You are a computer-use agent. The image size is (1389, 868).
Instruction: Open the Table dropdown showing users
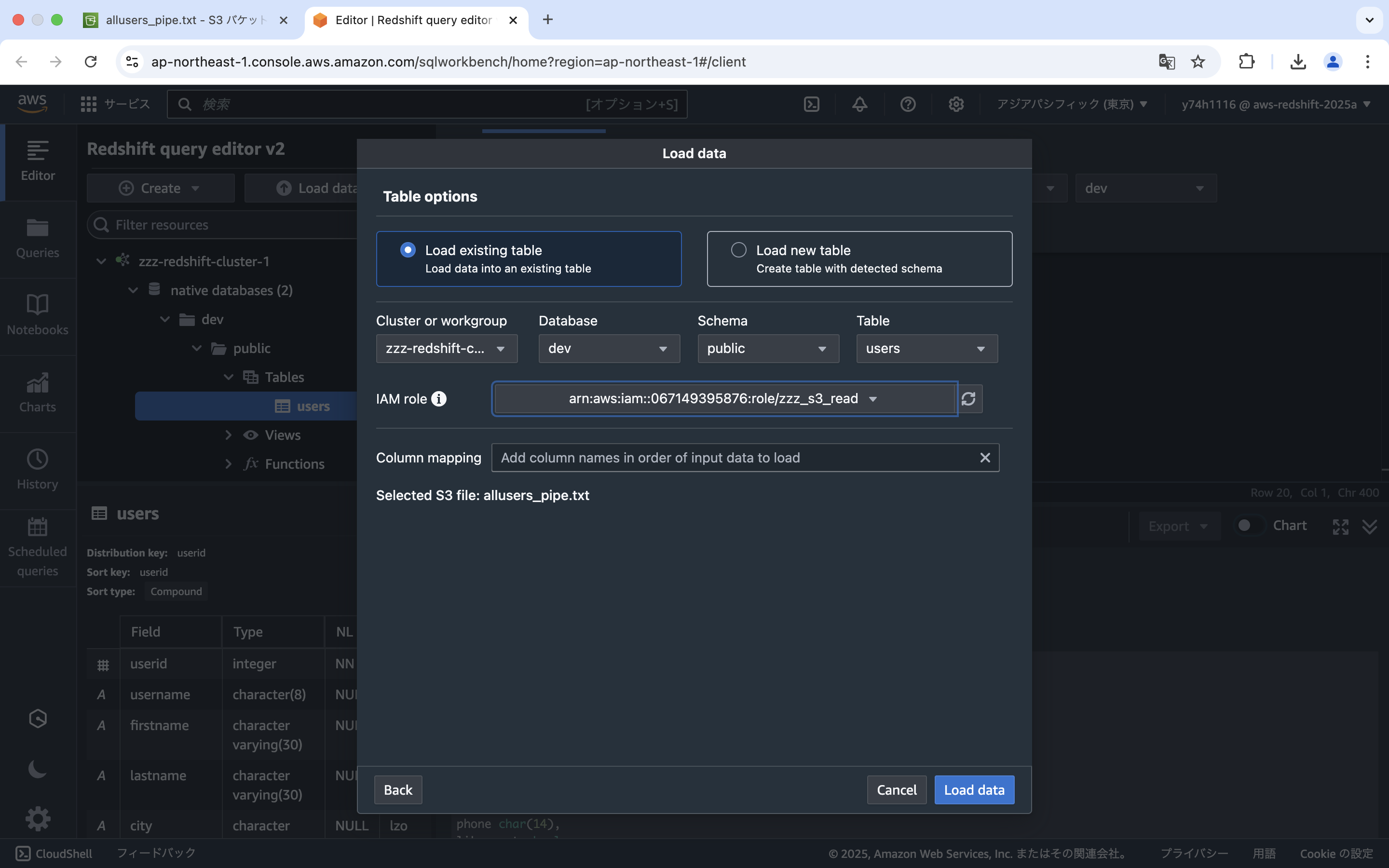pyautogui.click(x=926, y=349)
